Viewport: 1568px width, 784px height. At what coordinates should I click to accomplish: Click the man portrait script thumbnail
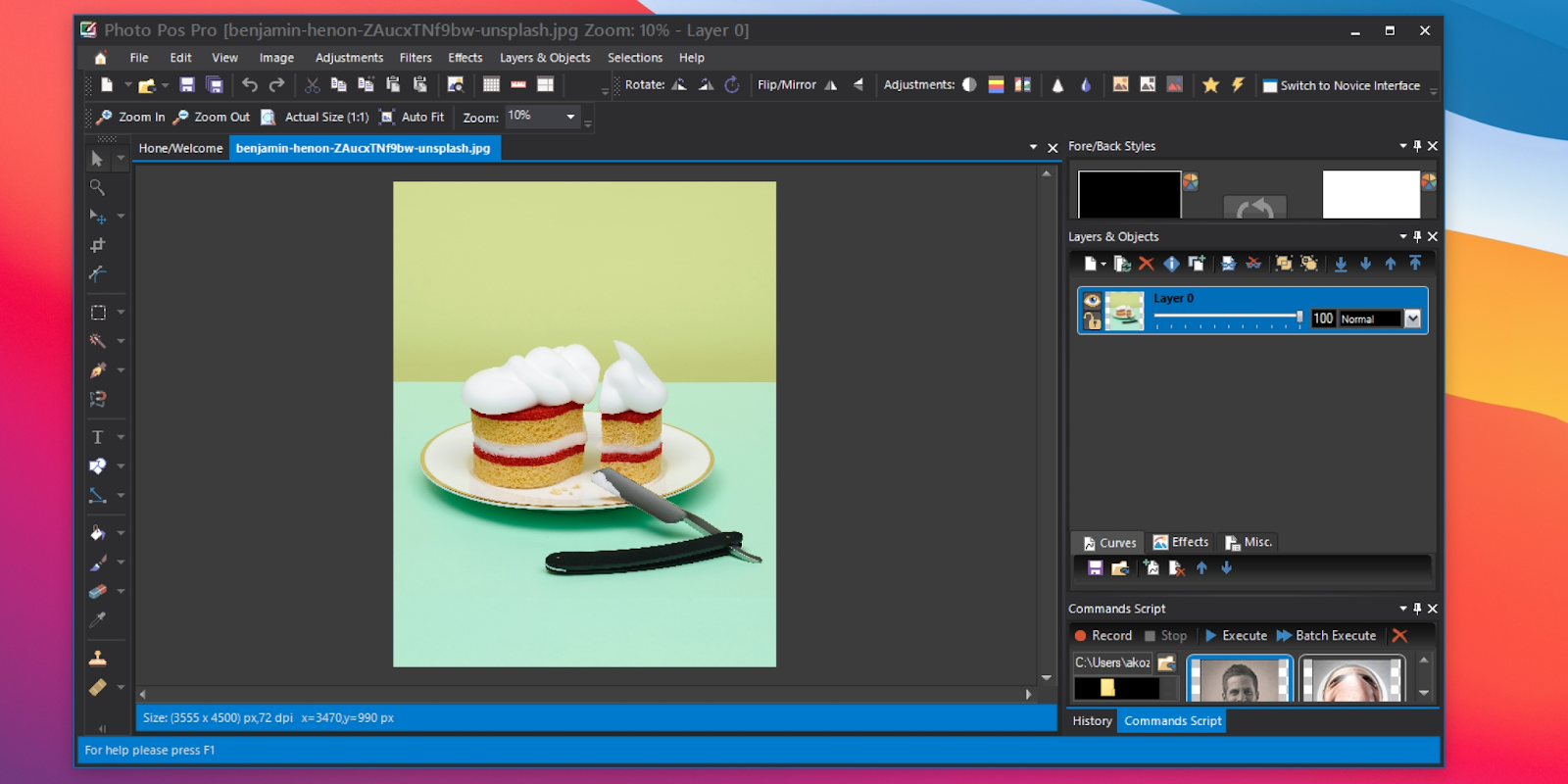tap(1240, 678)
